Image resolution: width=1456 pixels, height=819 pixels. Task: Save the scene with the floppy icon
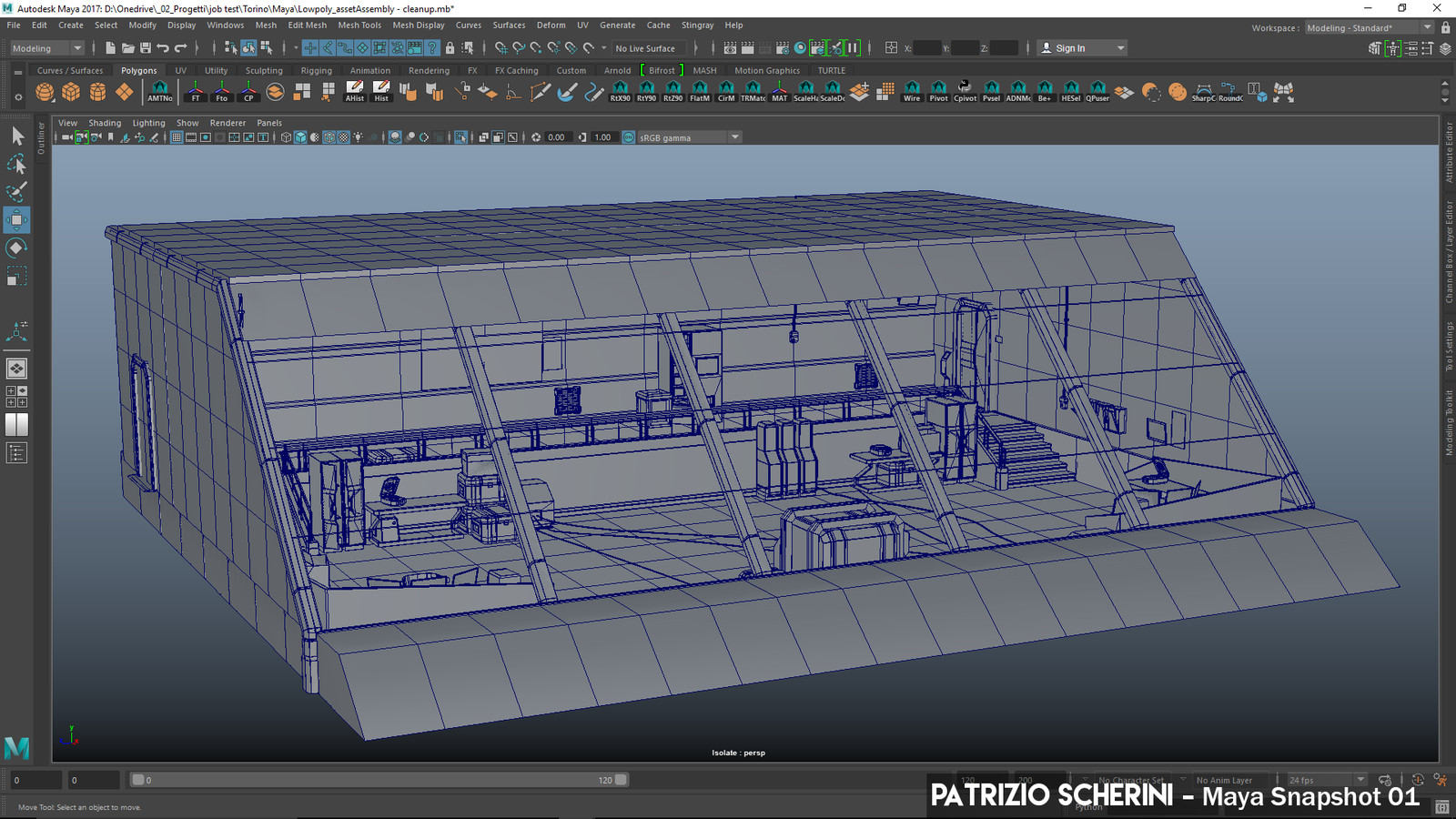(146, 48)
